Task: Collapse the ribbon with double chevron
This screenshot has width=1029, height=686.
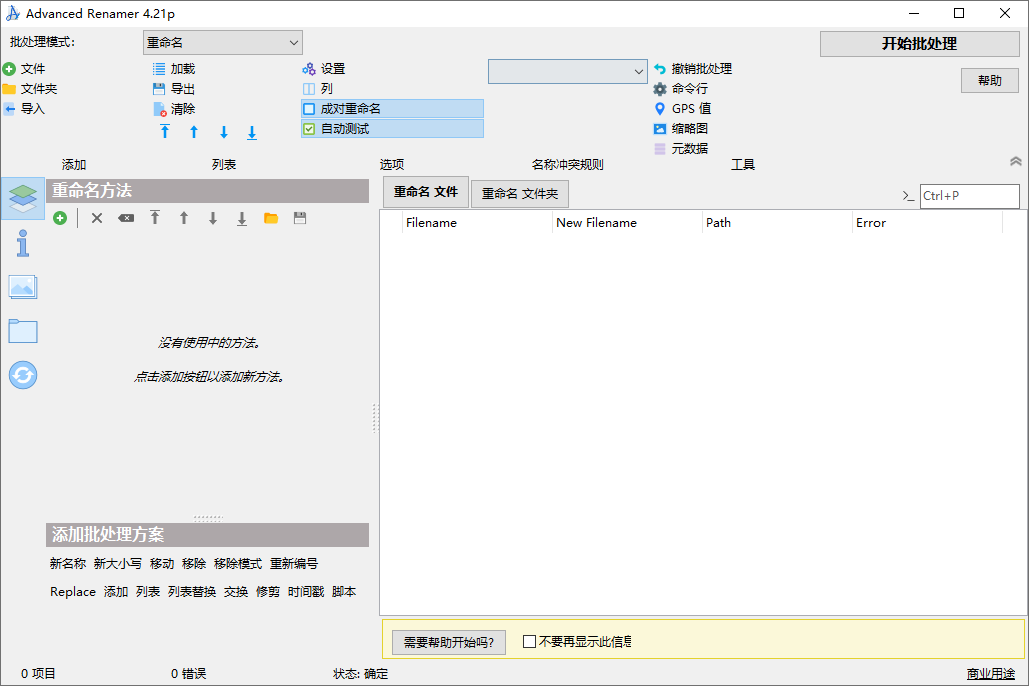Action: coord(1015,161)
